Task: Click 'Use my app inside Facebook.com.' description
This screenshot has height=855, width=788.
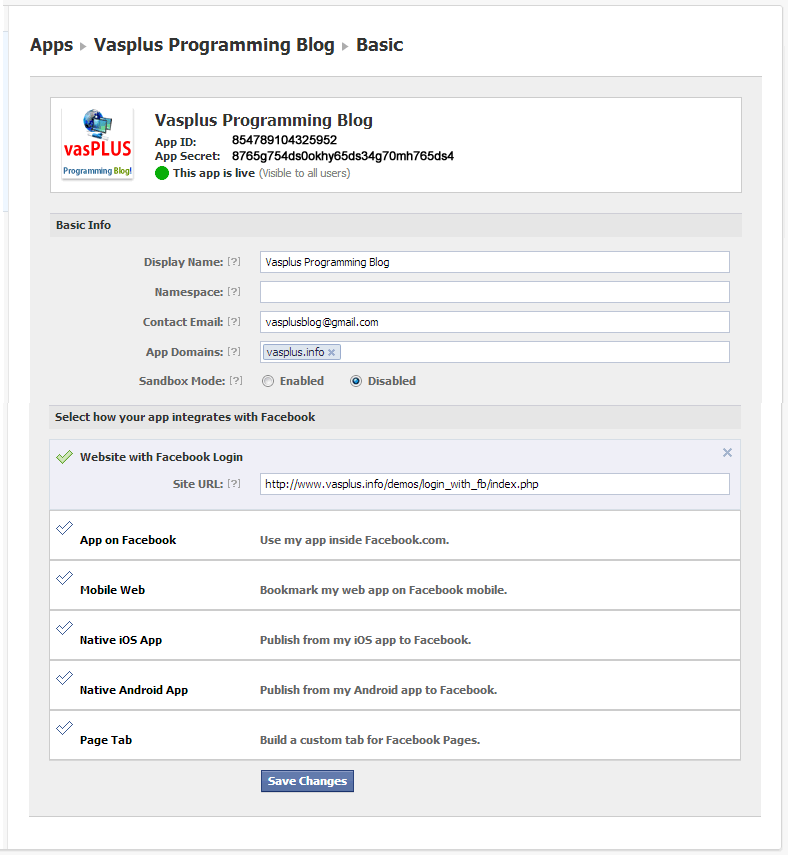Action: tap(354, 540)
